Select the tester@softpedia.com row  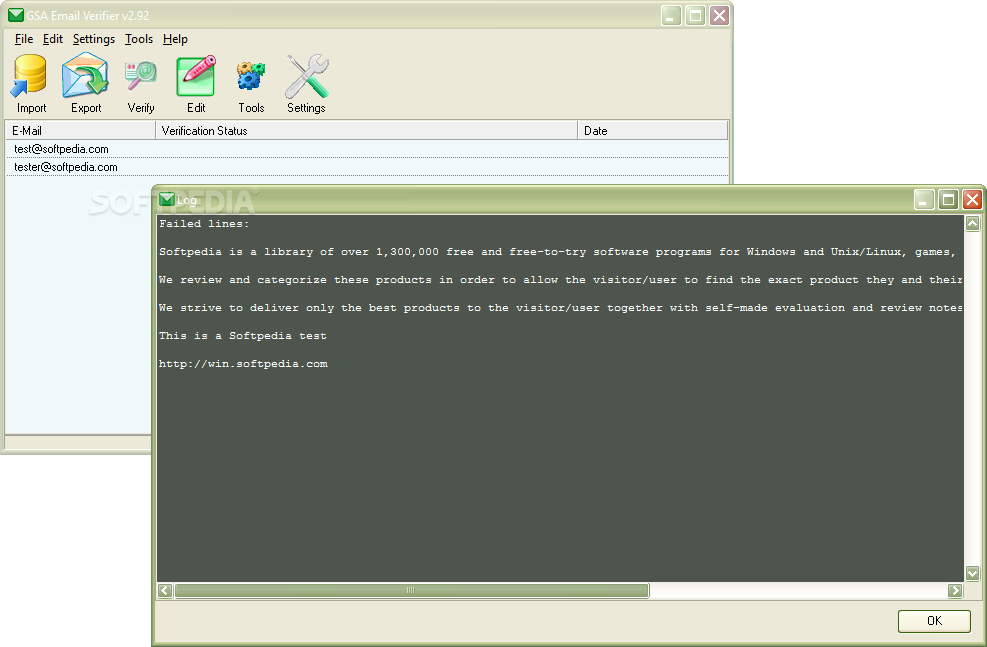point(367,167)
